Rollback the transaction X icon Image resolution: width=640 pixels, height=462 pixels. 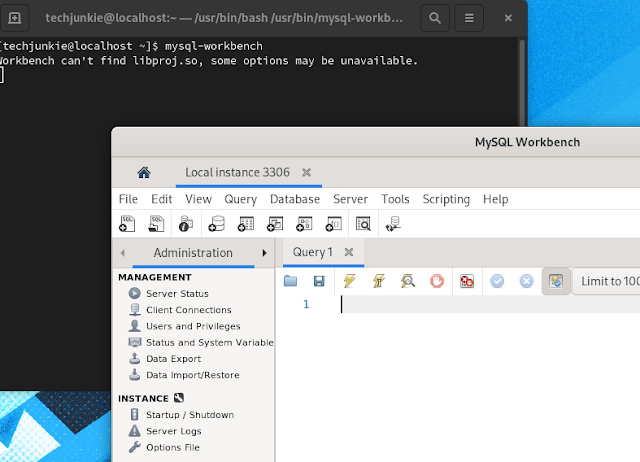pos(527,281)
